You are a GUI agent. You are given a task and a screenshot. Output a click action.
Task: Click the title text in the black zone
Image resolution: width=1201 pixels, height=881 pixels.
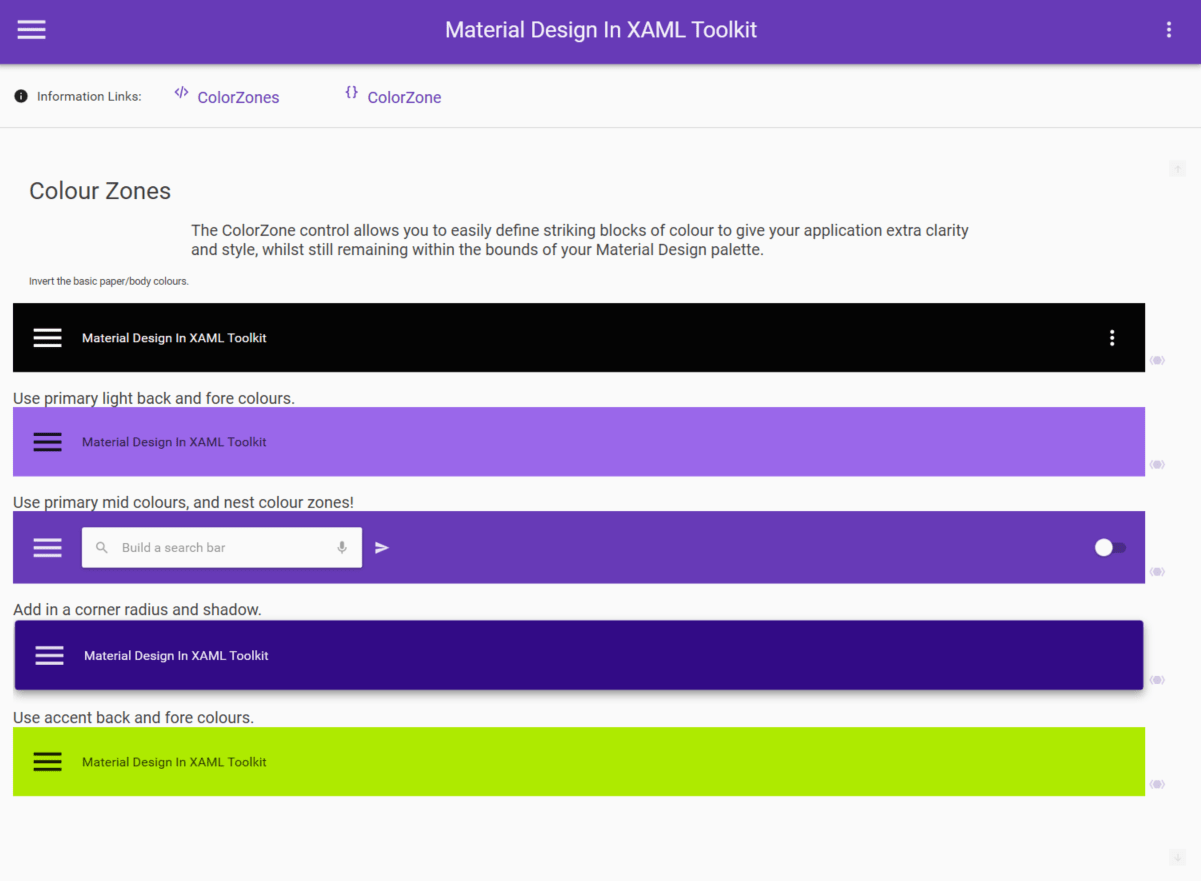pyautogui.click(x=174, y=338)
